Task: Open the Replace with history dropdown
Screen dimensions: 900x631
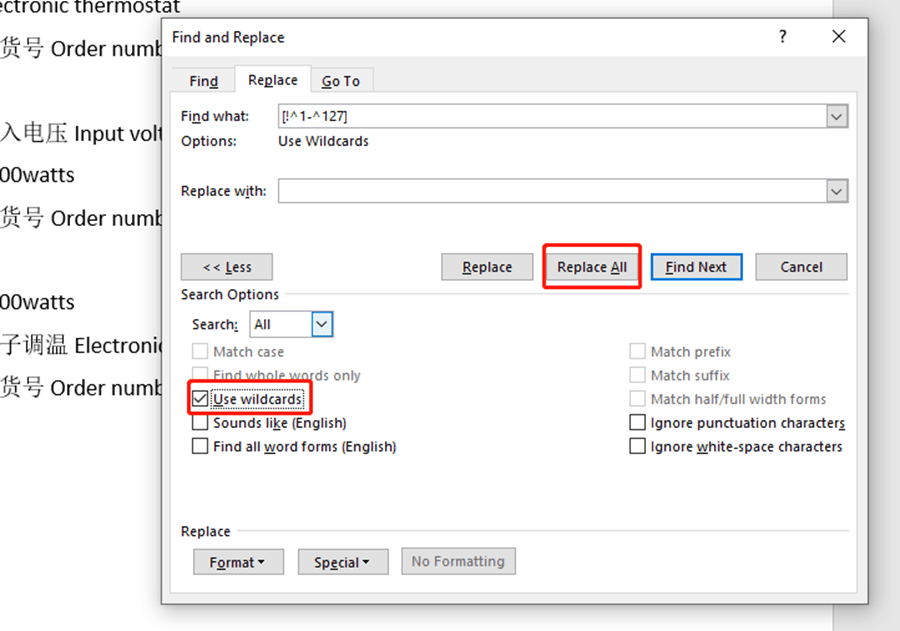Action: pyautogui.click(x=836, y=191)
